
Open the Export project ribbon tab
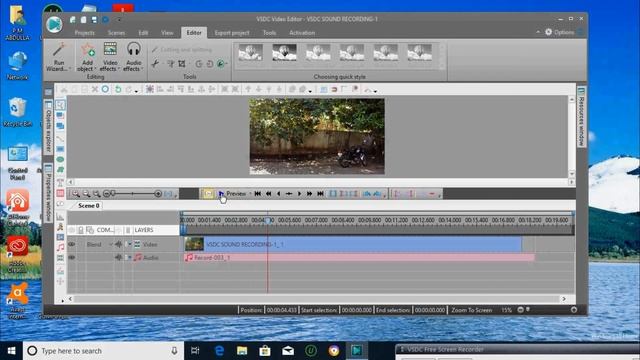(x=232, y=33)
